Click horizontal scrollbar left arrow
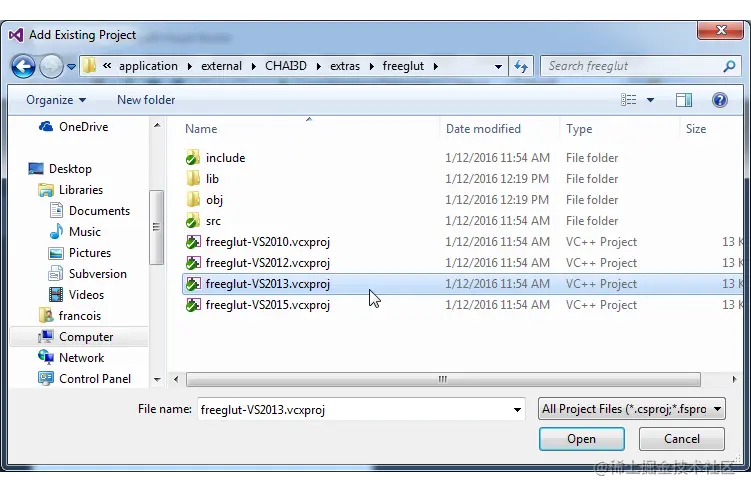The image size is (751, 492). [176, 379]
